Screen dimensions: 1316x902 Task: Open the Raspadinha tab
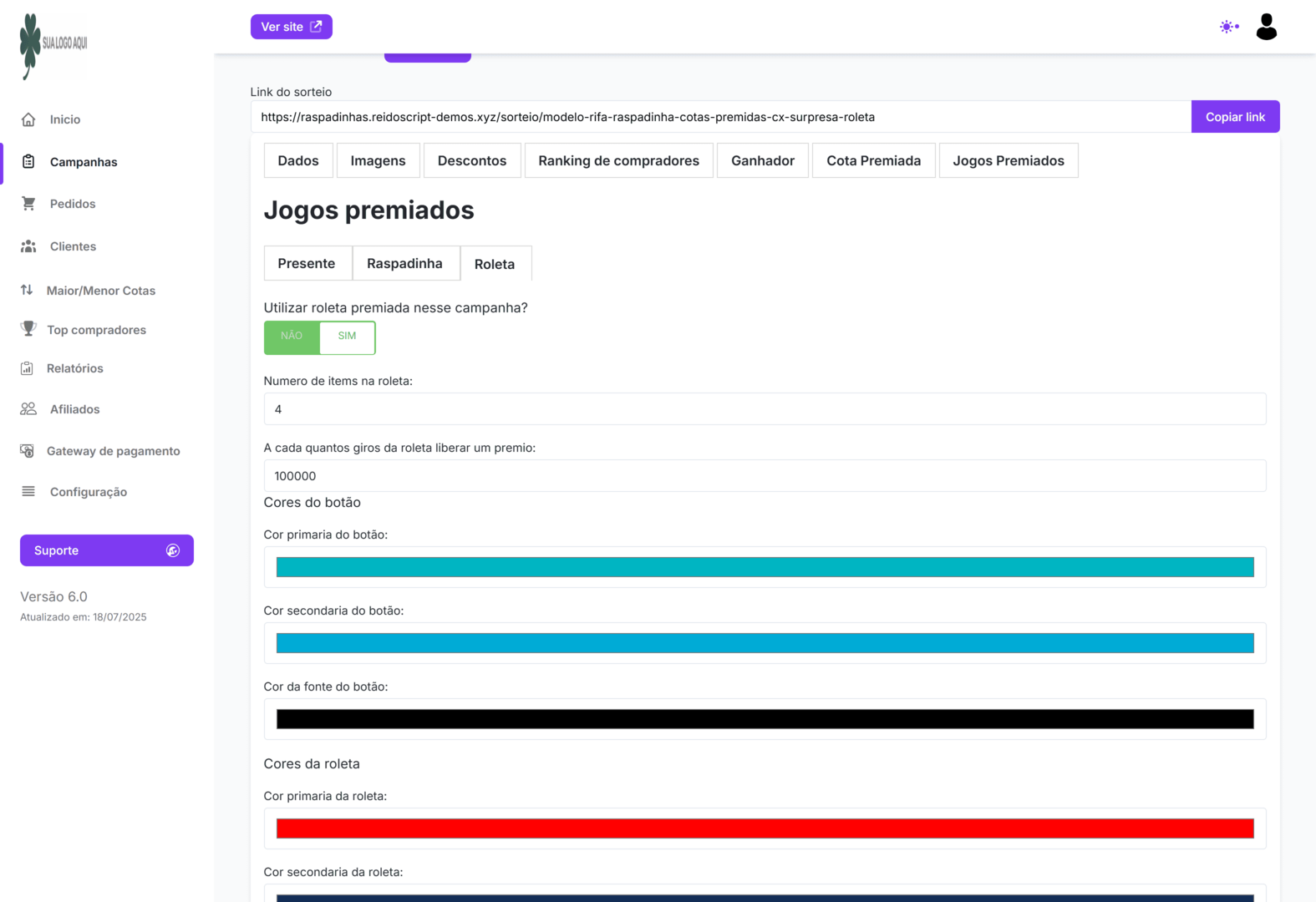point(404,263)
